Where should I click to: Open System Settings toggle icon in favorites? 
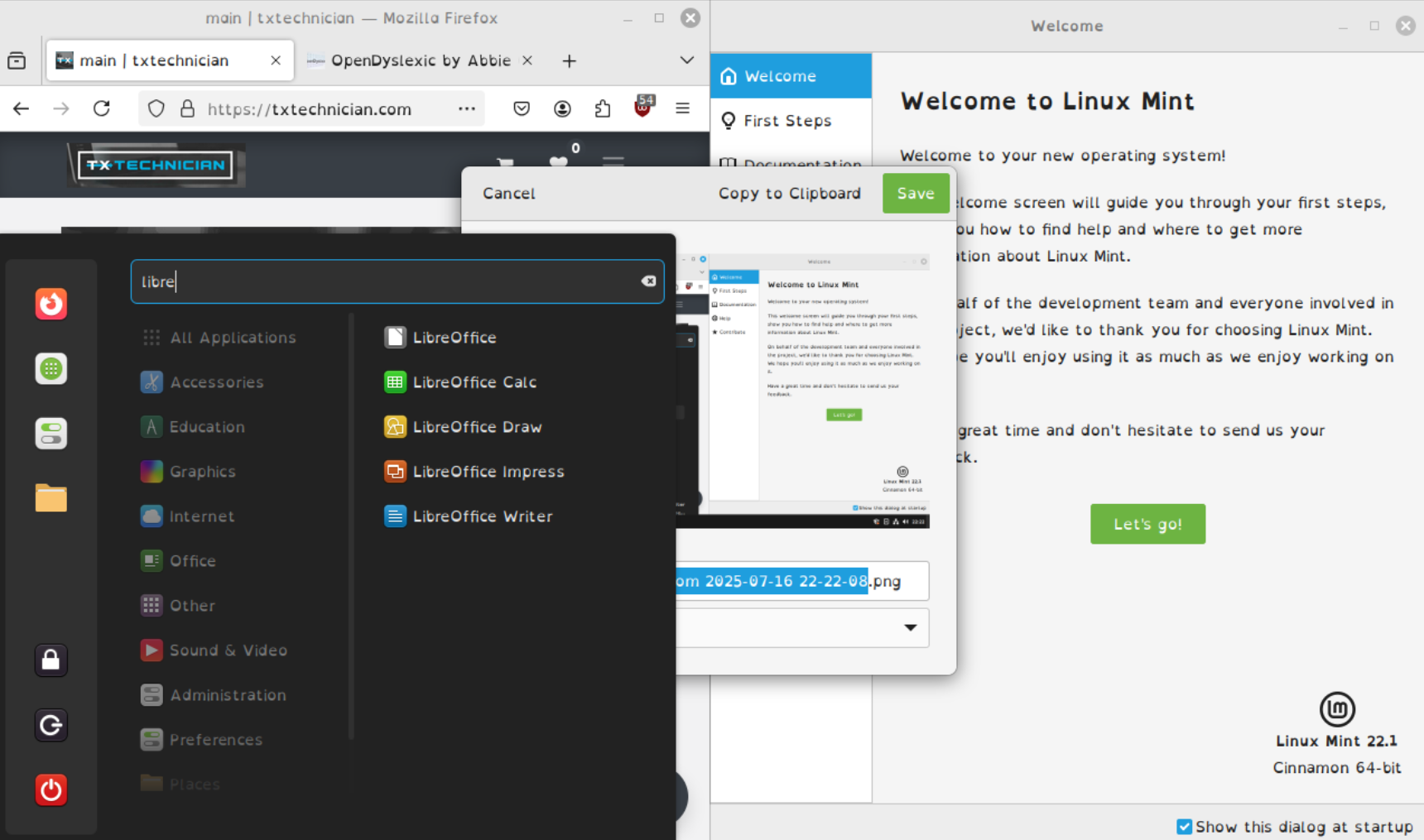(51, 433)
